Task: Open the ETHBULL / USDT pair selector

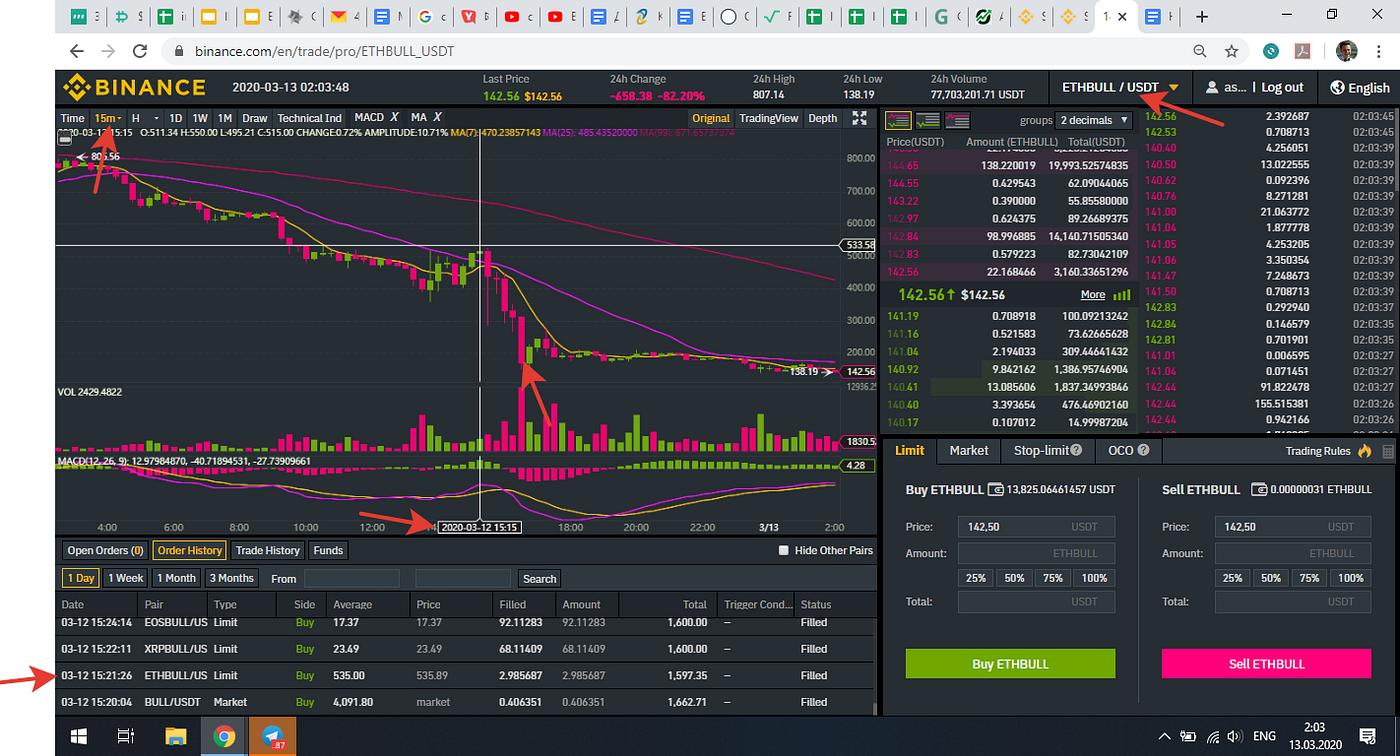Action: tap(1120, 87)
